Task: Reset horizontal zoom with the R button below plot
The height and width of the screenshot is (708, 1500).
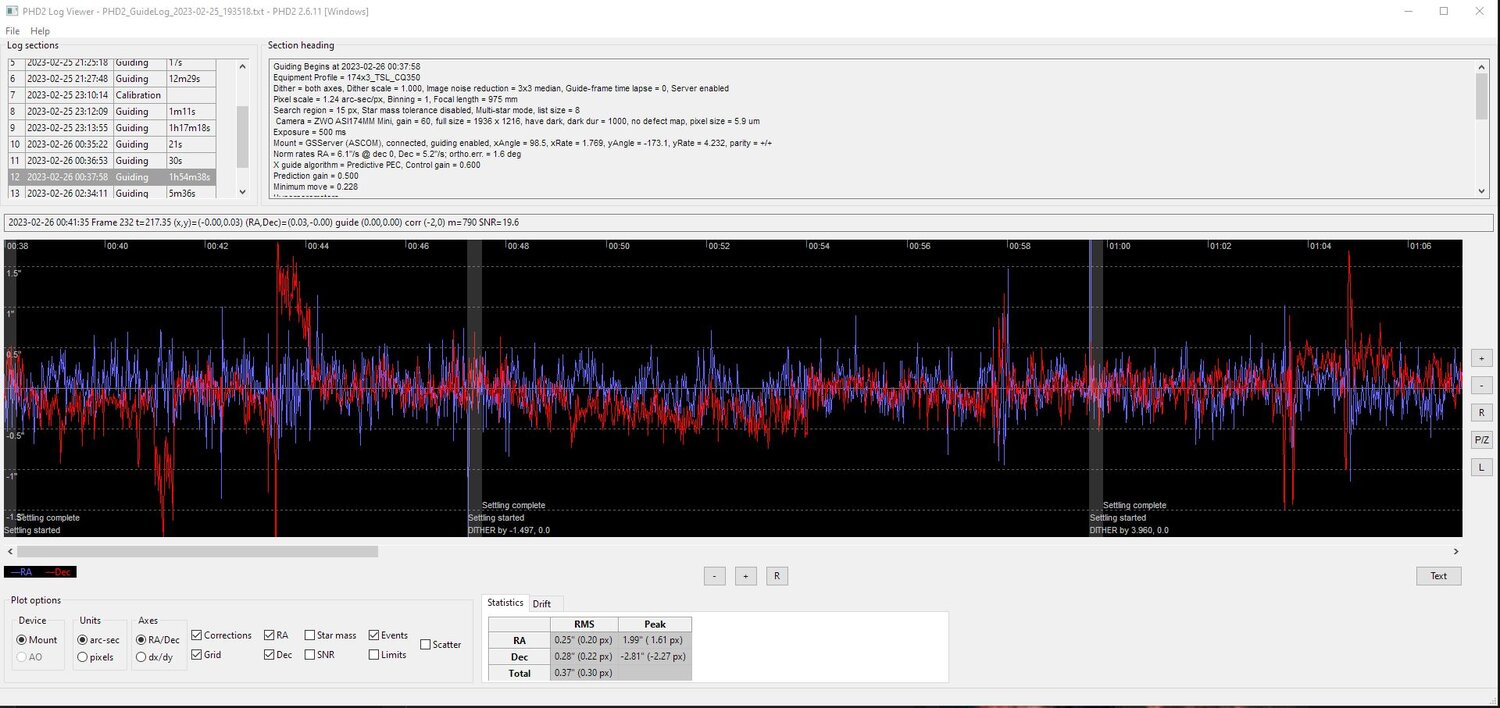Action: 777,575
